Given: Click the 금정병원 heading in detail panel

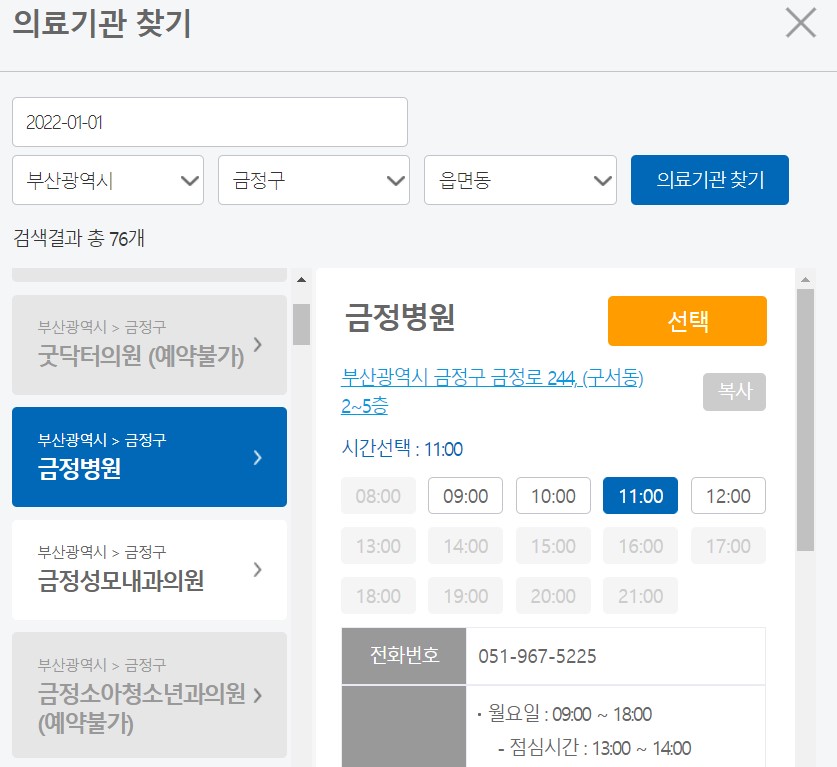Looking at the screenshot, I should coord(400,317).
